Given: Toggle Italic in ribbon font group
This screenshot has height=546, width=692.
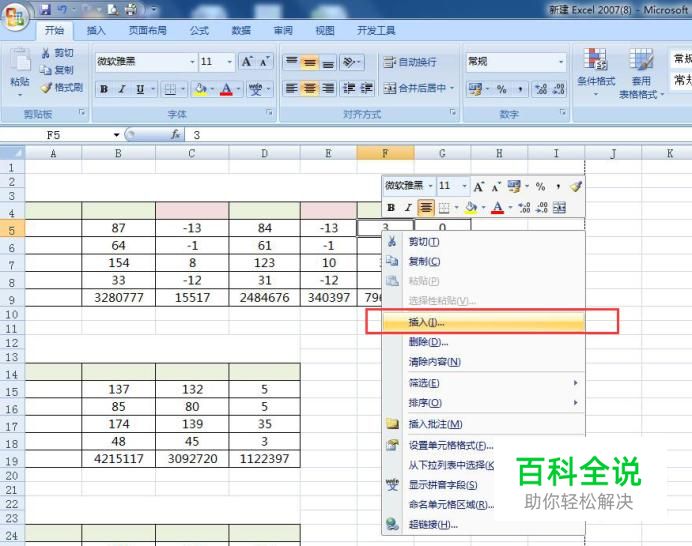Looking at the screenshot, I should click(122, 89).
